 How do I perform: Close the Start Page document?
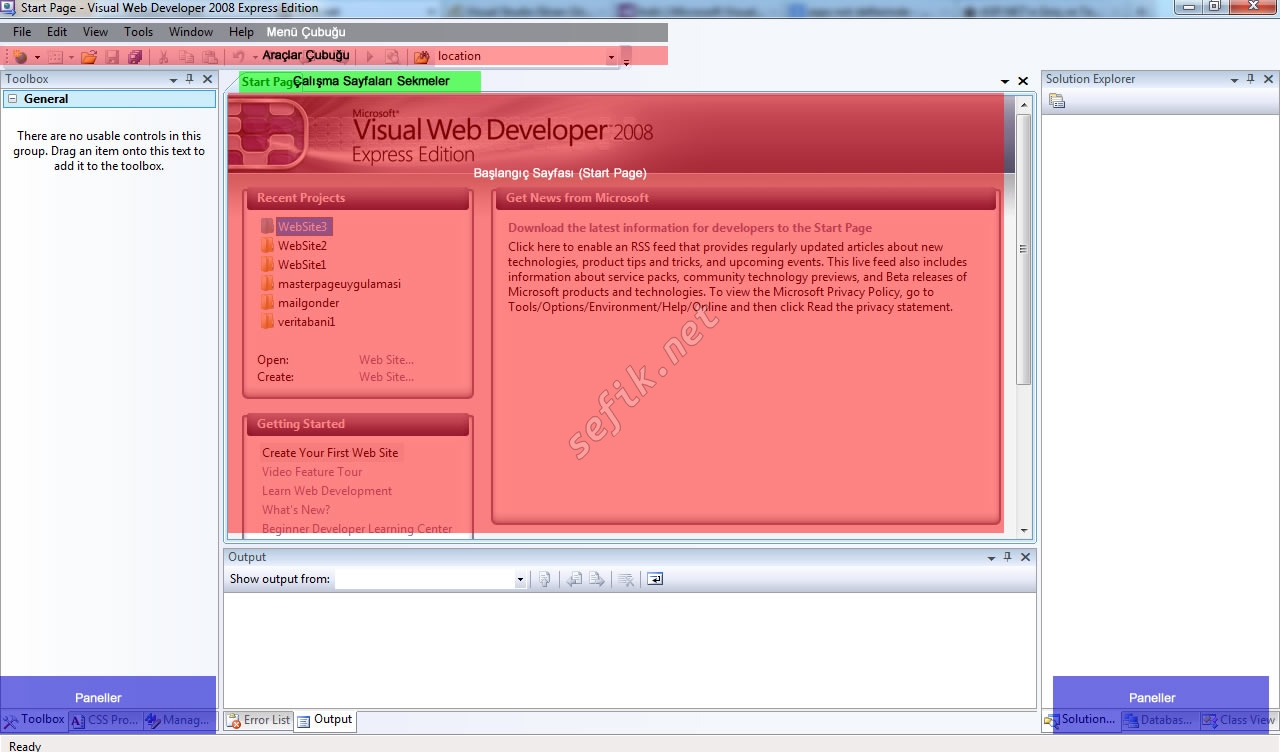(x=1023, y=81)
